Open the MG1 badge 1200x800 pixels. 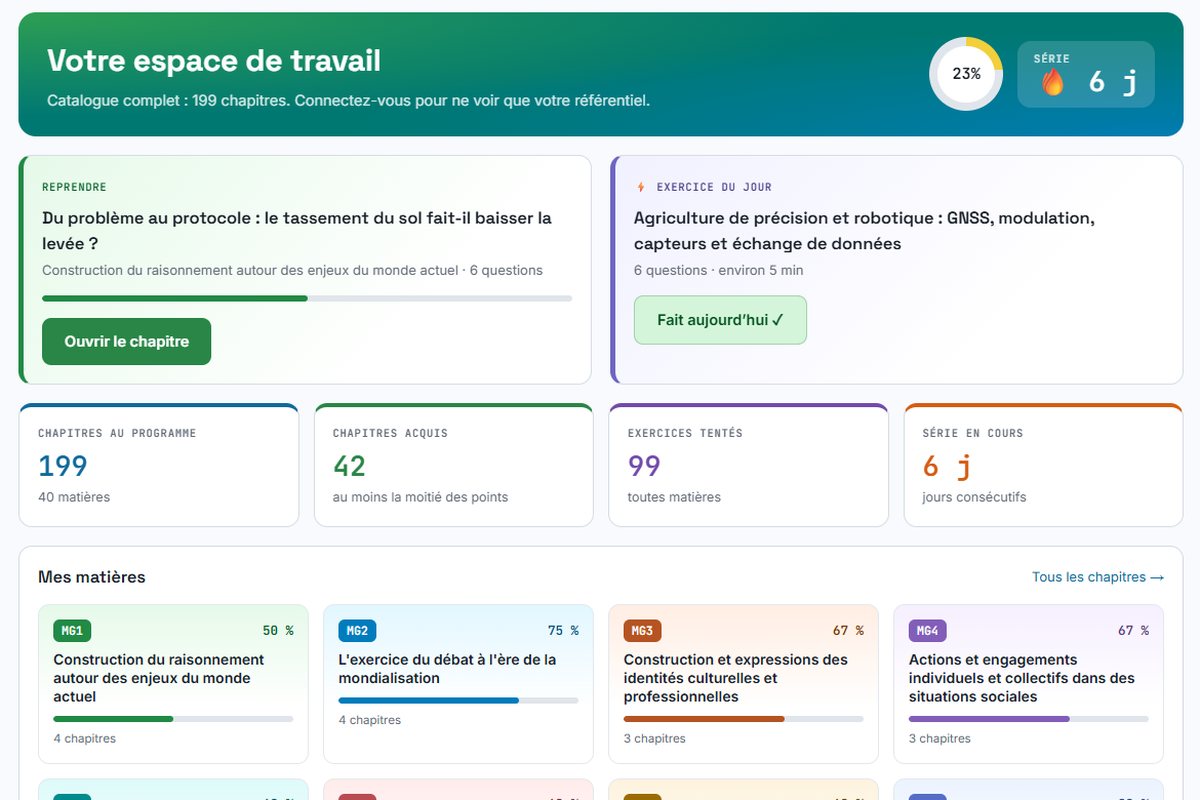click(x=72, y=631)
